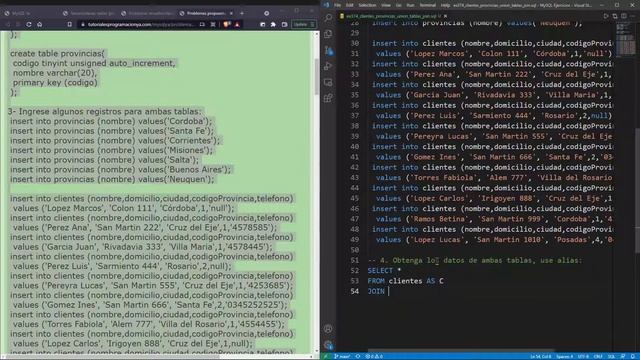Change indentation via Spaces: 4 in status bar
Screen dimensions: 640x360
[x=564, y=356]
